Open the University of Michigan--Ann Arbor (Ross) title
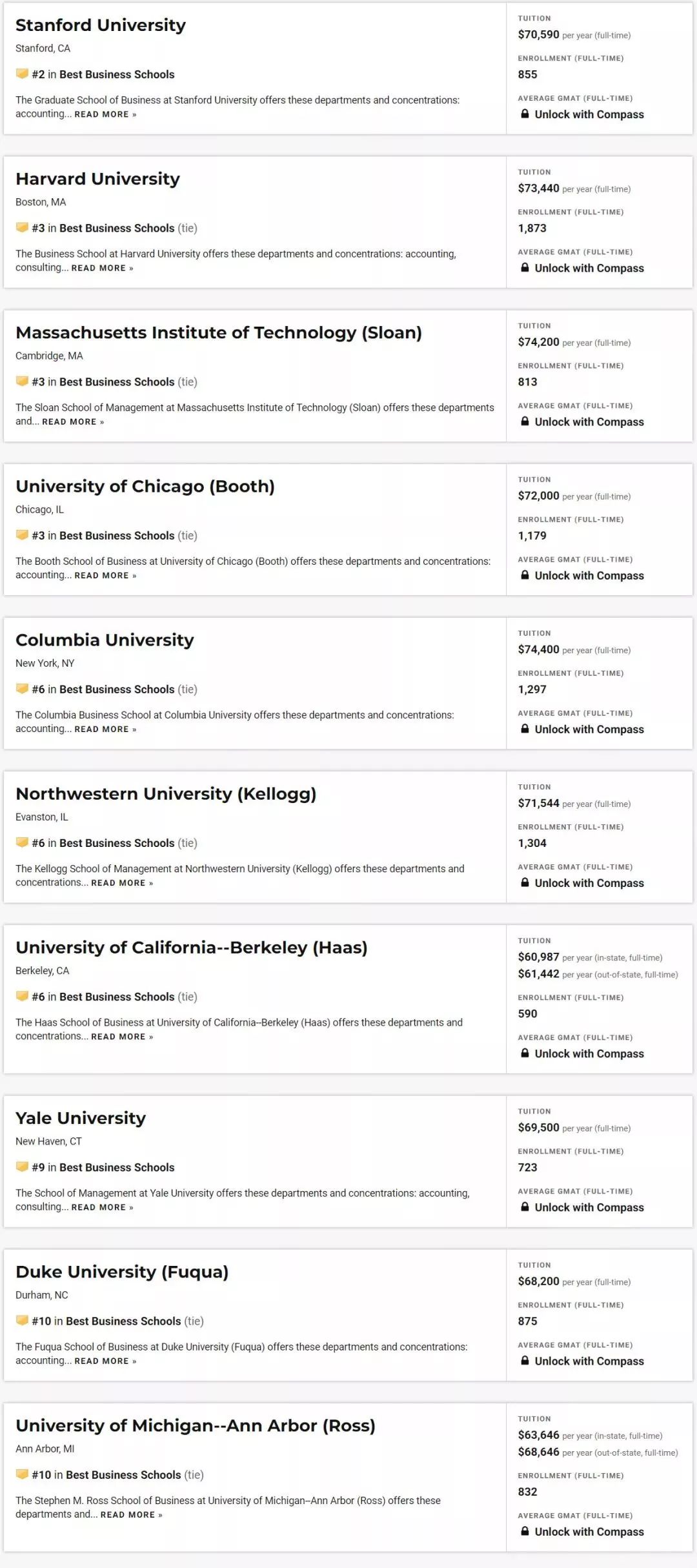 click(196, 1425)
